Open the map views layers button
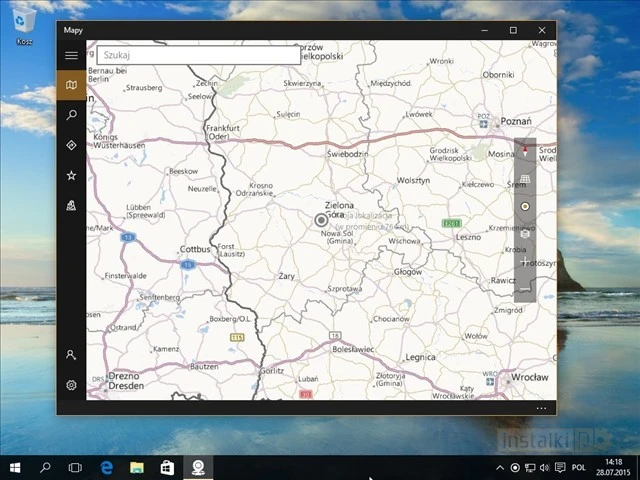640x480 pixels. (525, 234)
